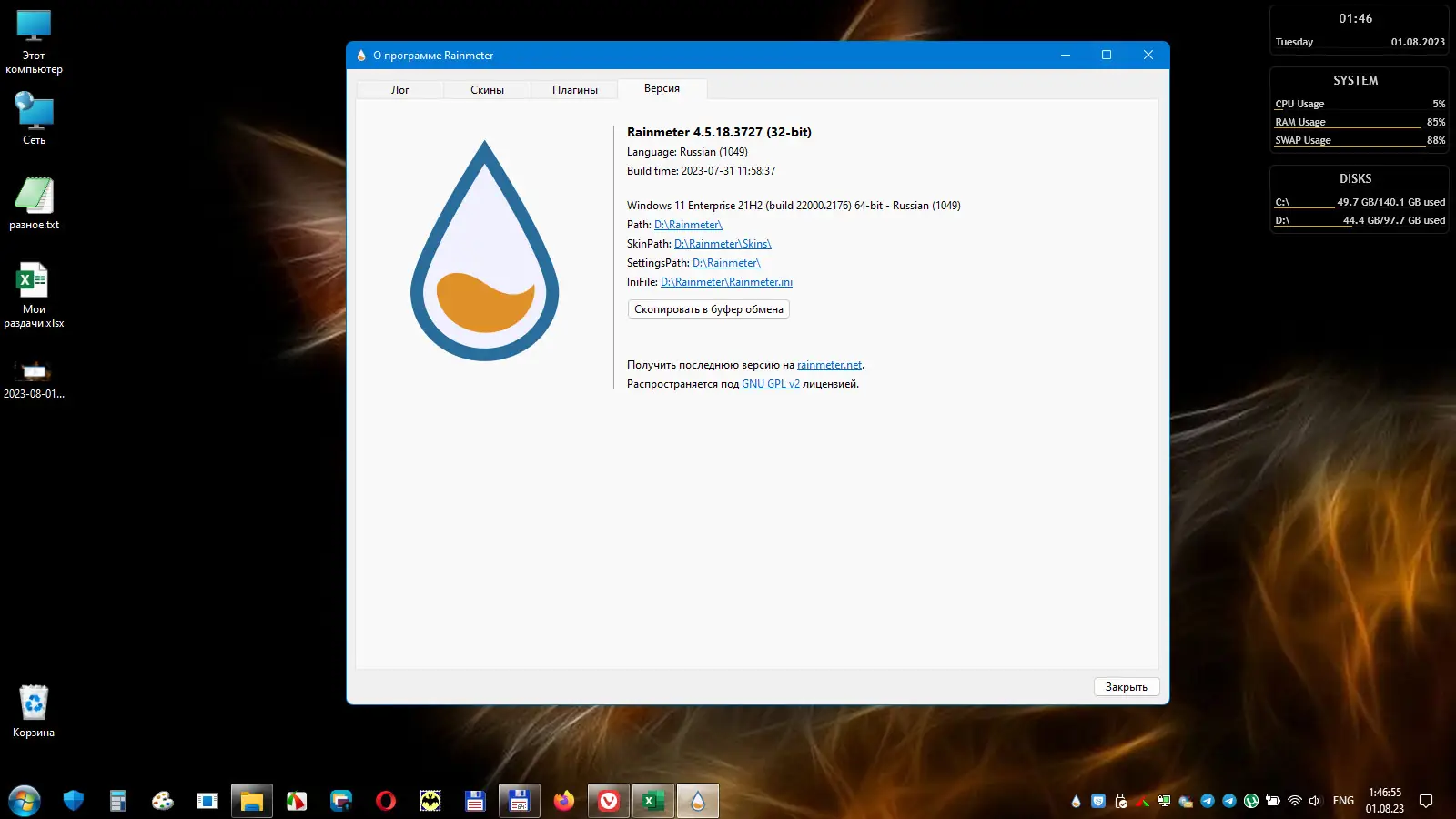
Task: Select the Сеть desktop icon
Action: pyautogui.click(x=34, y=118)
